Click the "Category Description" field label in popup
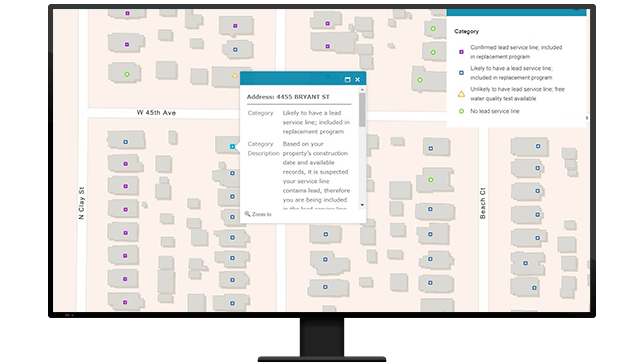Image resolution: width=644 pixels, height=362 pixels. point(263,149)
